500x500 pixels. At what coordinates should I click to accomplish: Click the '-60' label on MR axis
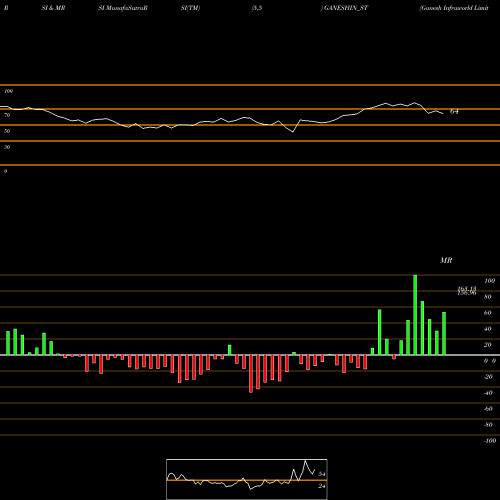pyautogui.click(x=488, y=409)
